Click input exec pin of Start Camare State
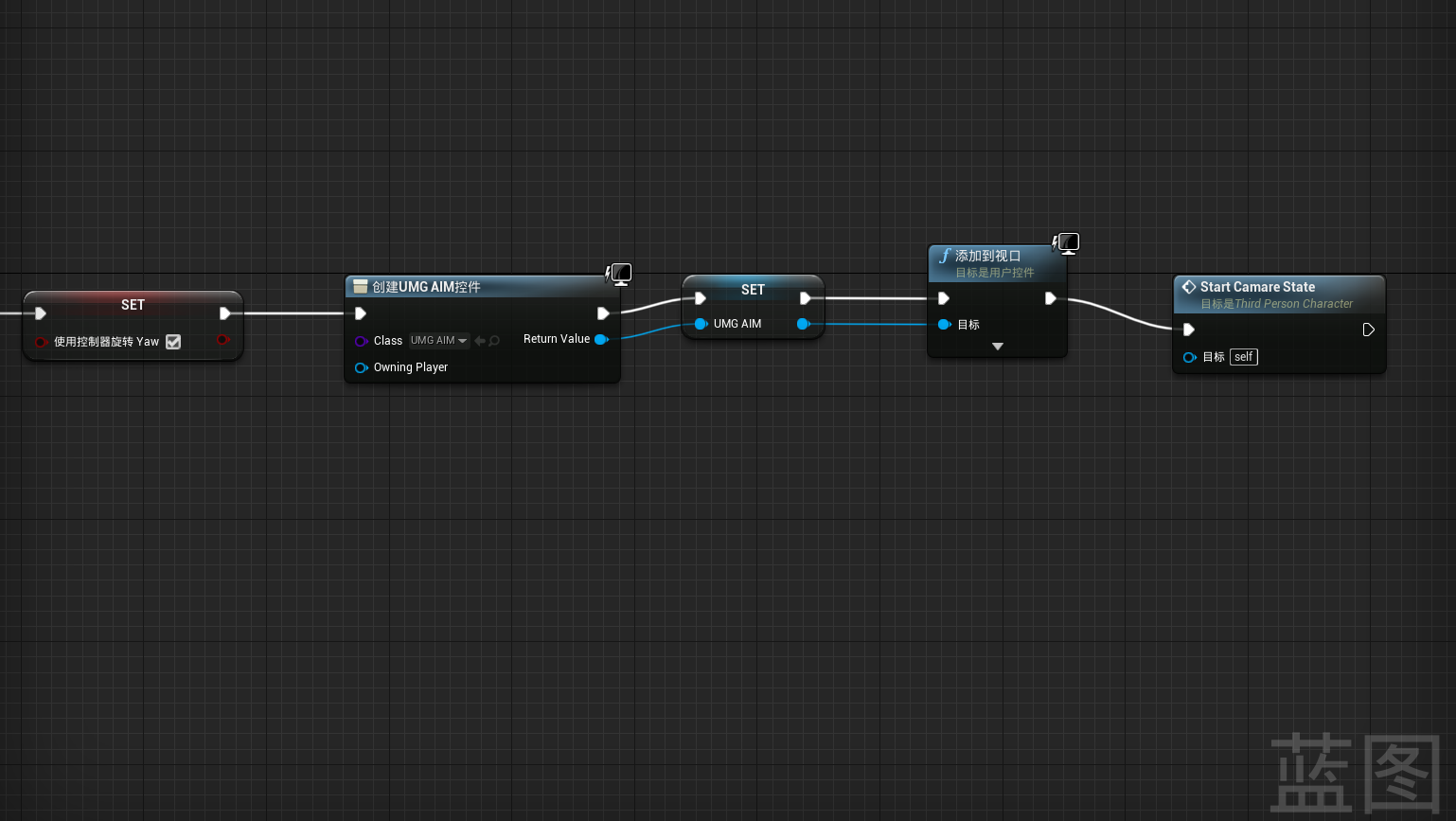1456x821 pixels. click(1189, 330)
